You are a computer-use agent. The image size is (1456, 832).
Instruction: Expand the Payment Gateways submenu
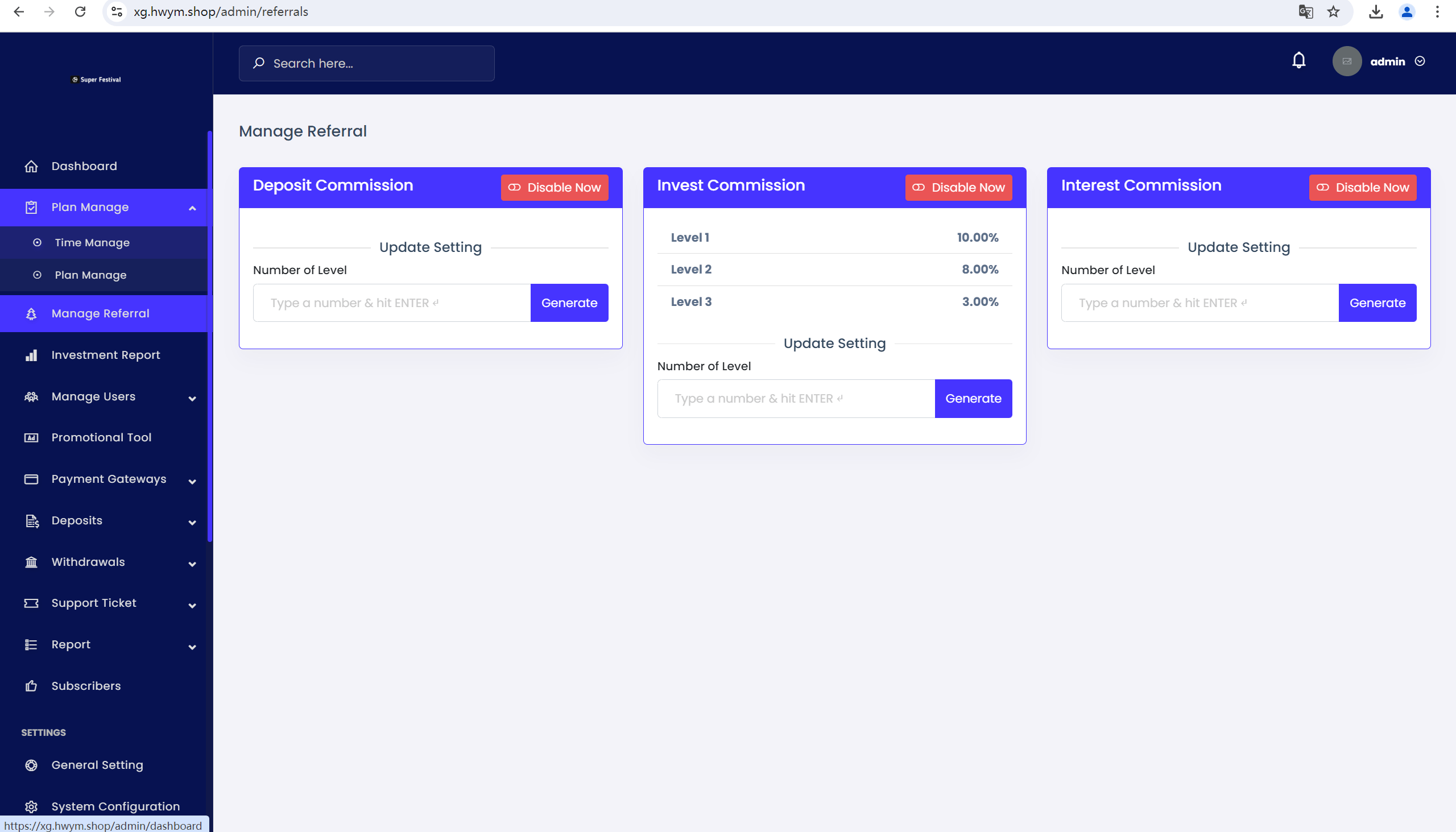192,481
